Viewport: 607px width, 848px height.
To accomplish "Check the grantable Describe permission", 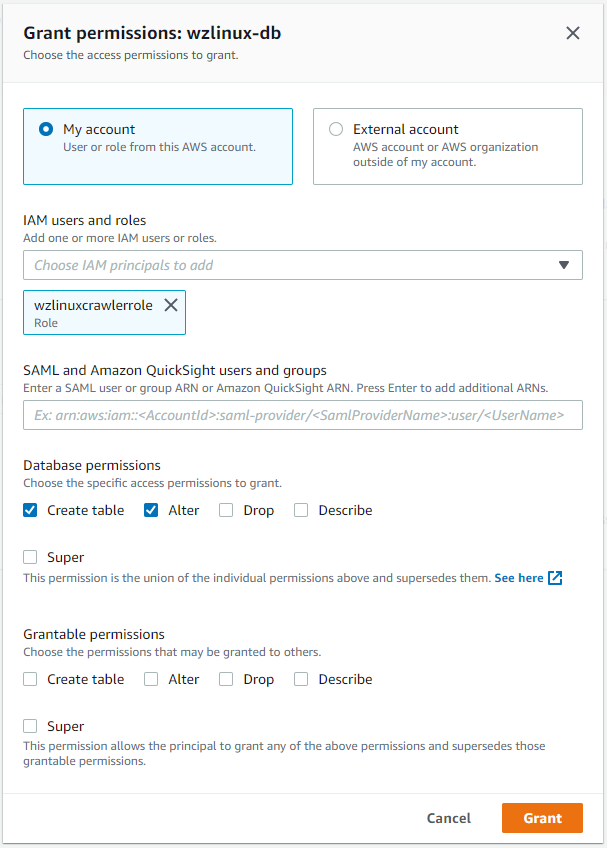I will [x=302, y=679].
